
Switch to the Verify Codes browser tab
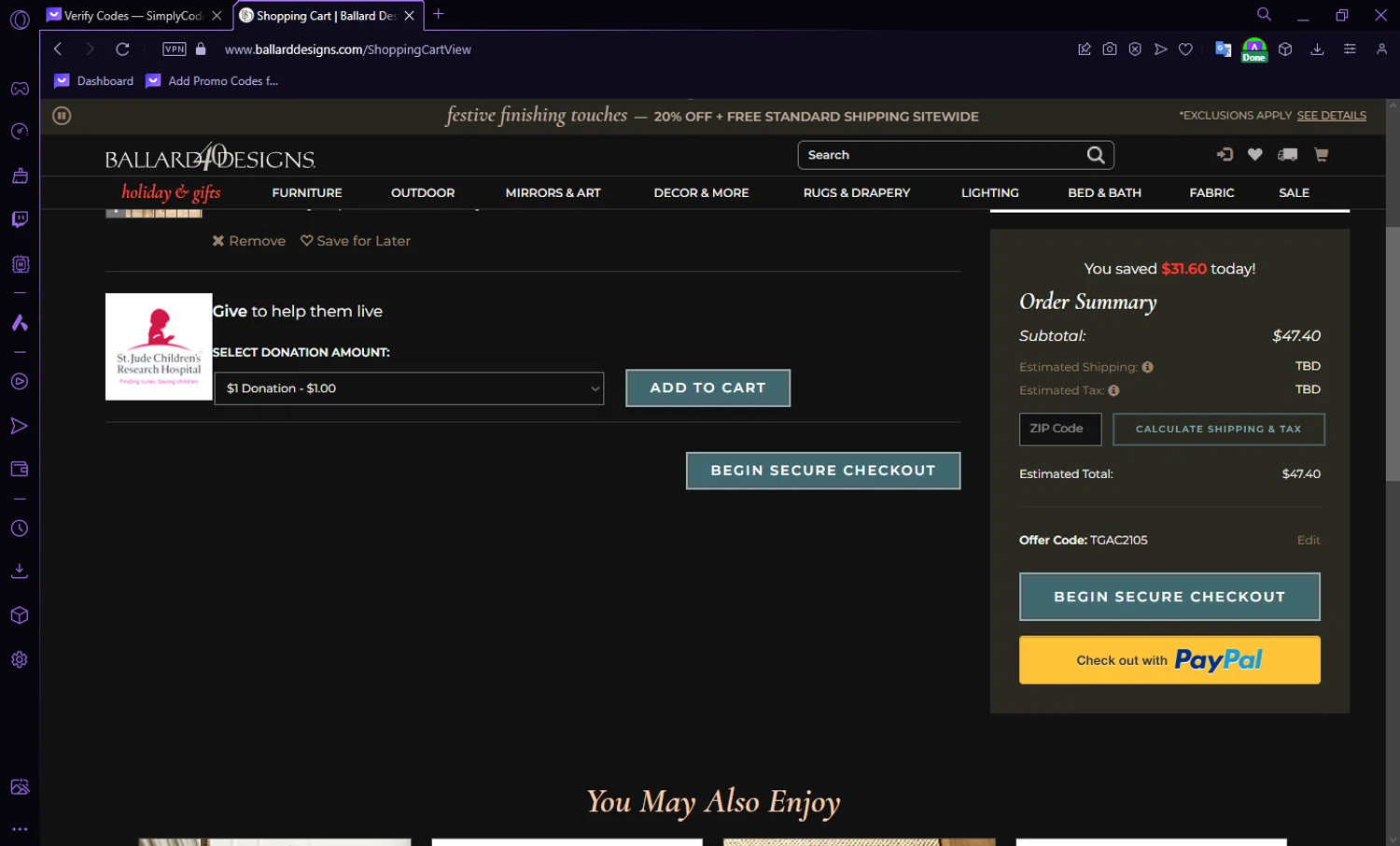133,16
